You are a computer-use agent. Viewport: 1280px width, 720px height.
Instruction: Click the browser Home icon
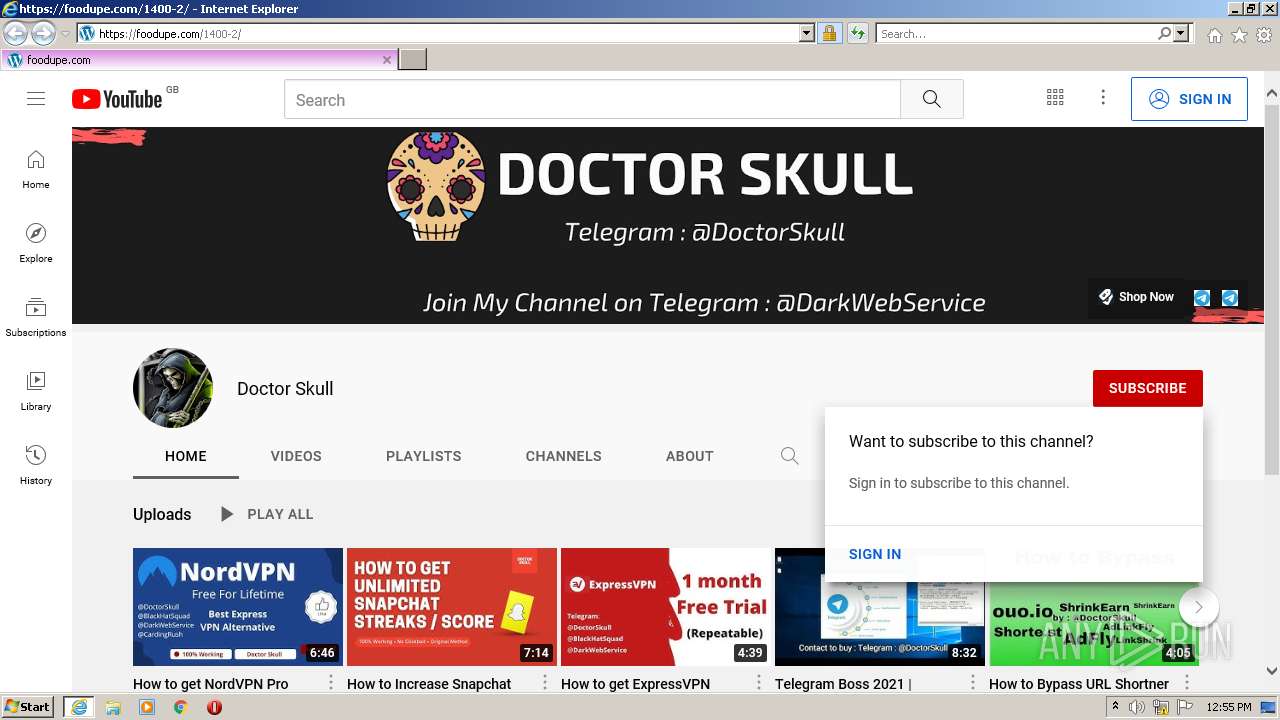(x=1214, y=35)
